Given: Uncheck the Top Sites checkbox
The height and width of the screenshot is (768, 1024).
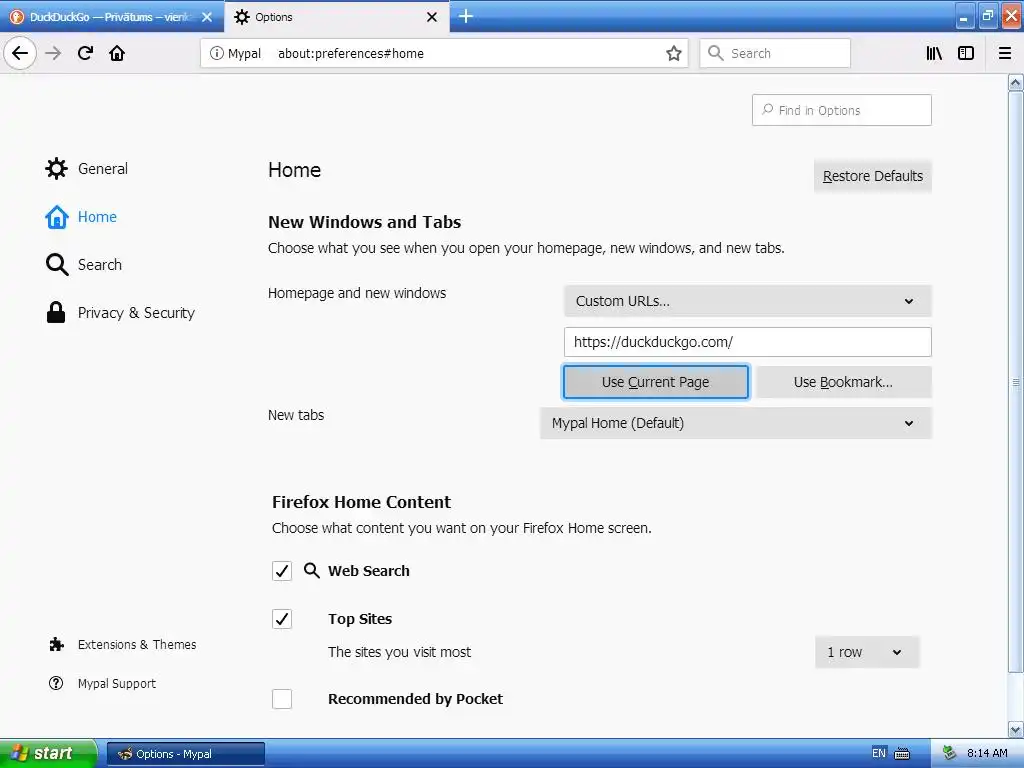Looking at the screenshot, I should coord(282,619).
